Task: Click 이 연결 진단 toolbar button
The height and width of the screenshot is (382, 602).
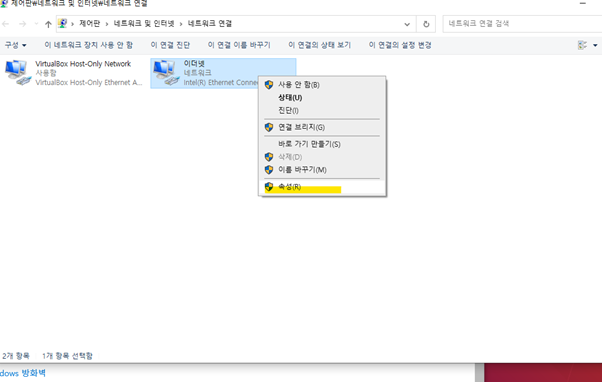Action: pyautogui.click(x=170, y=45)
